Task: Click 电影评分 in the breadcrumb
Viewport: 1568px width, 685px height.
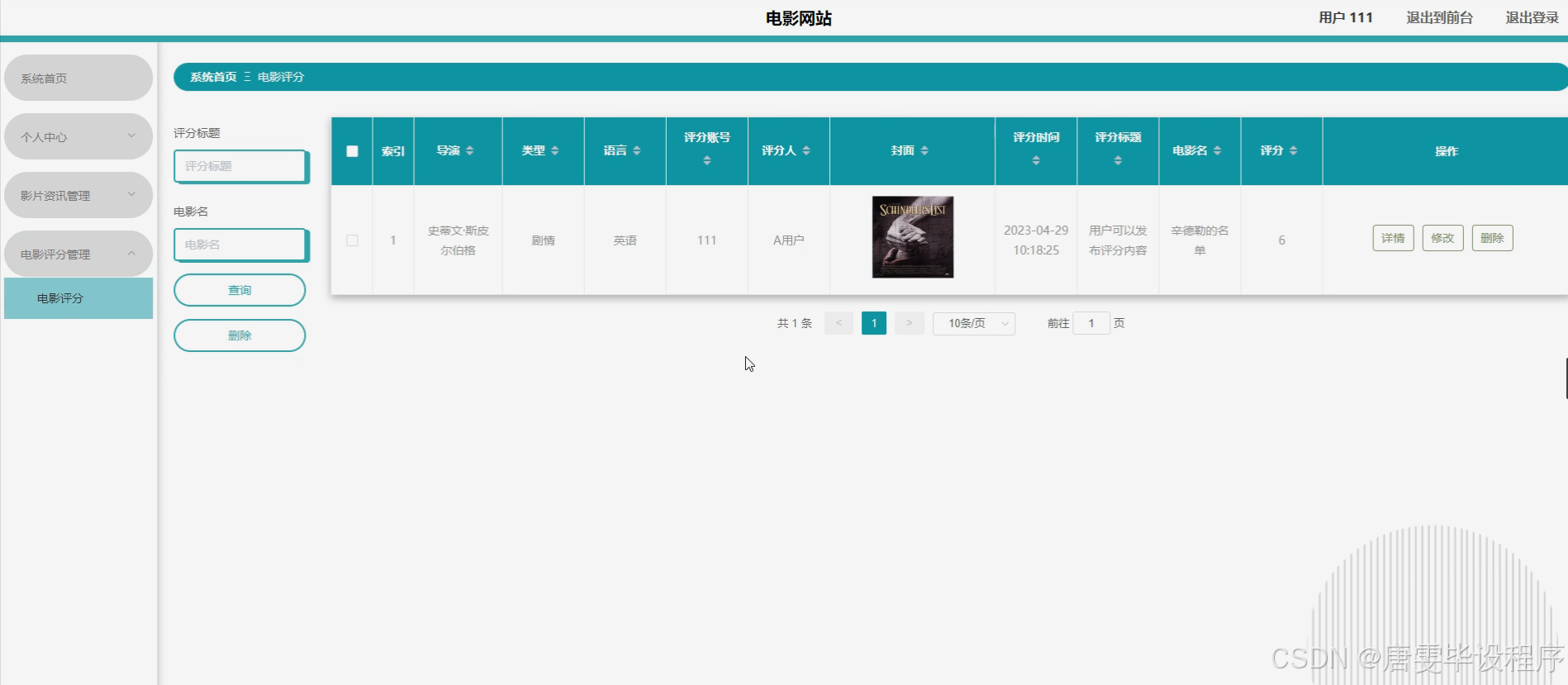Action: [x=281, y=77]
